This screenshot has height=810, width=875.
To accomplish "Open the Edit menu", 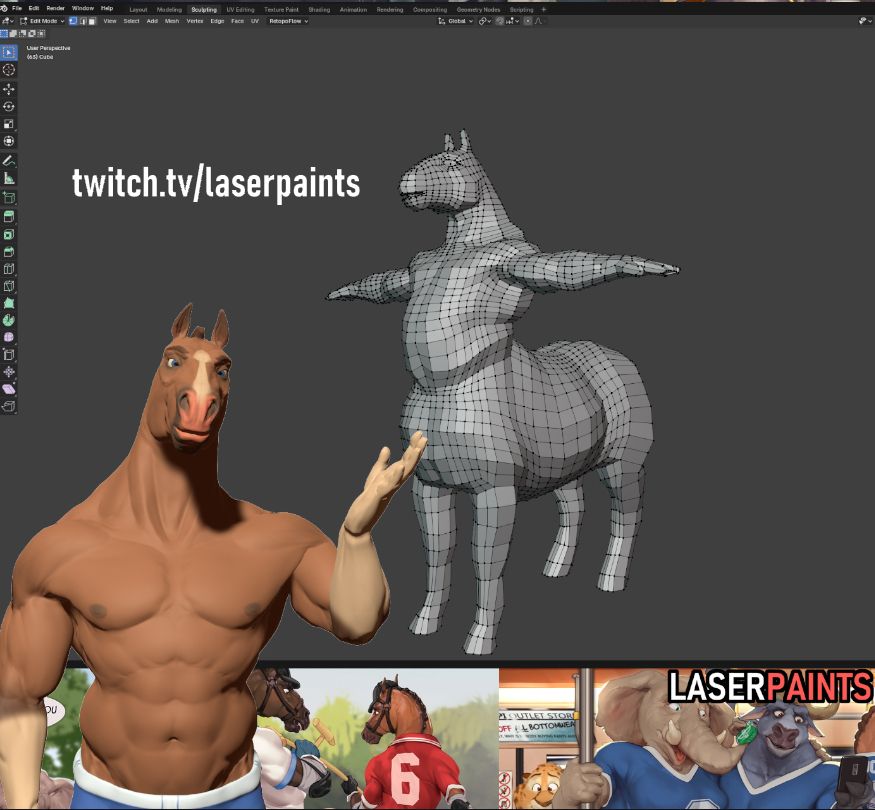I will [34, 8].
